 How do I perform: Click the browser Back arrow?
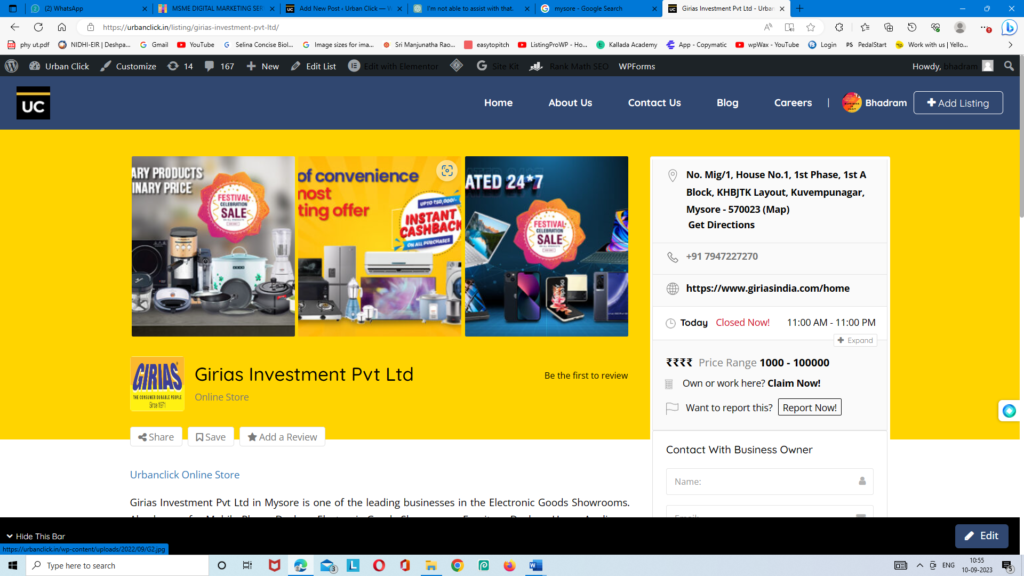pyautogui.click(x=15, y=27)
